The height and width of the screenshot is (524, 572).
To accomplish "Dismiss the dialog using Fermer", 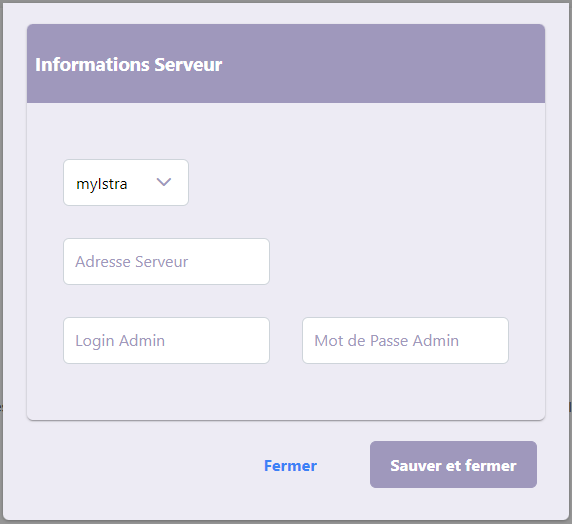I will [290, 466].
